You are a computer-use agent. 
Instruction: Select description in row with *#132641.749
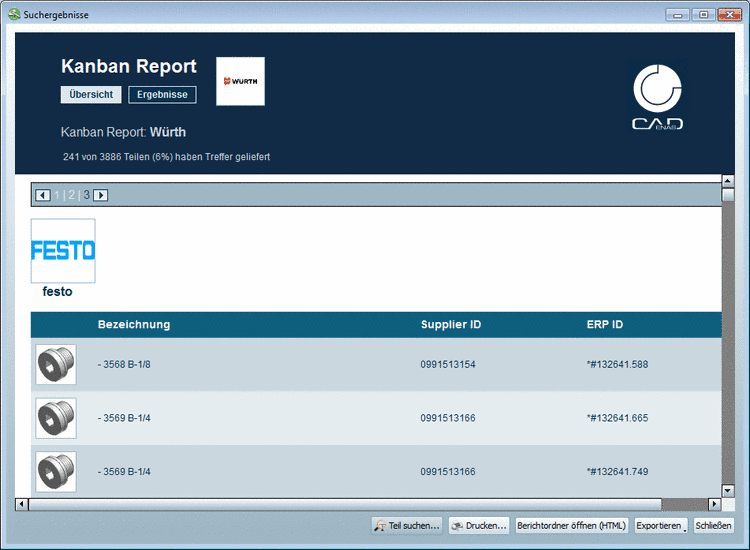pyautogui.click(x=124, y=472)
